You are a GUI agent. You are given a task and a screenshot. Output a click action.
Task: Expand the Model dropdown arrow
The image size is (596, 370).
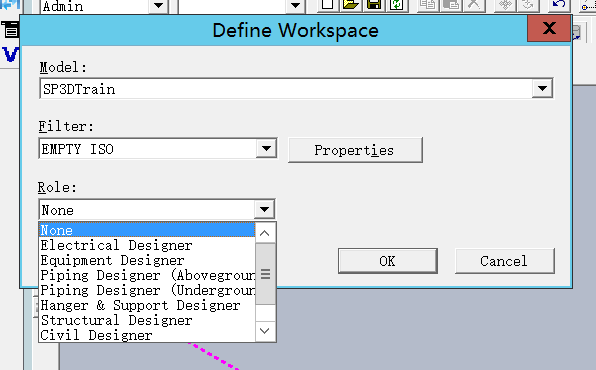click(x=542, y=89)
